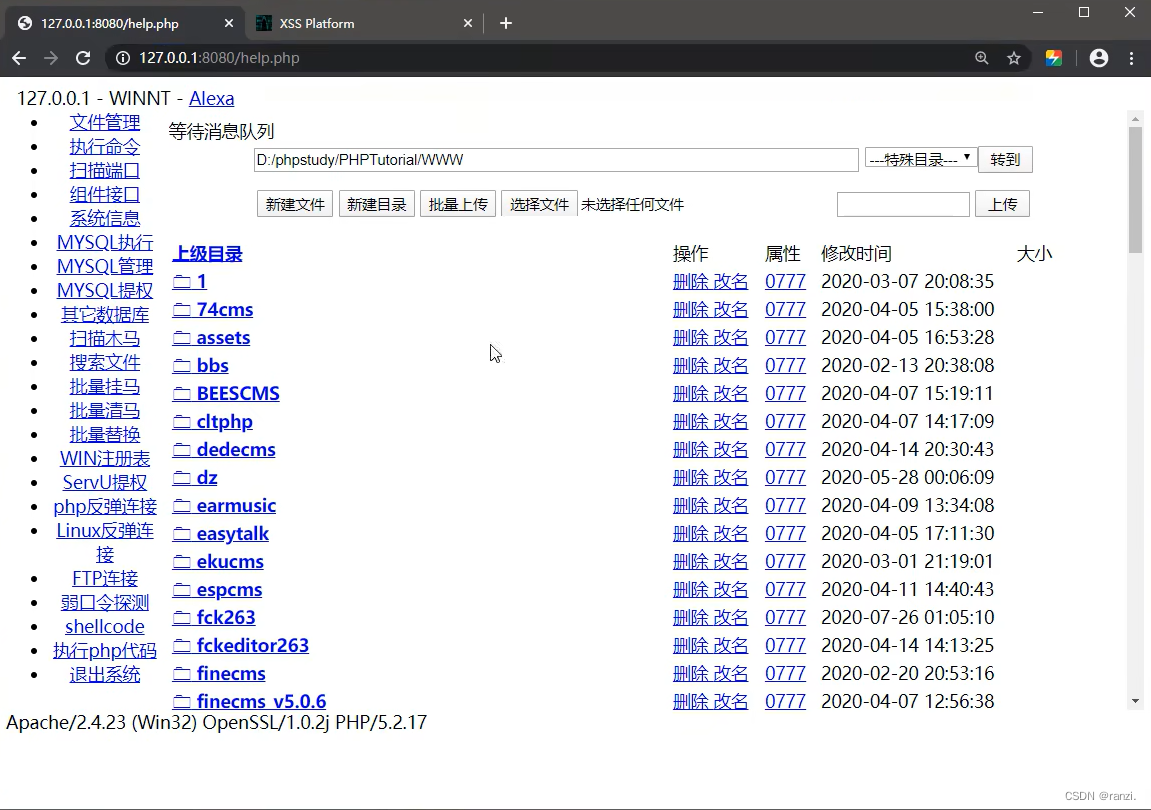
Task: Open 搜索文件 link
Action: 105,363
